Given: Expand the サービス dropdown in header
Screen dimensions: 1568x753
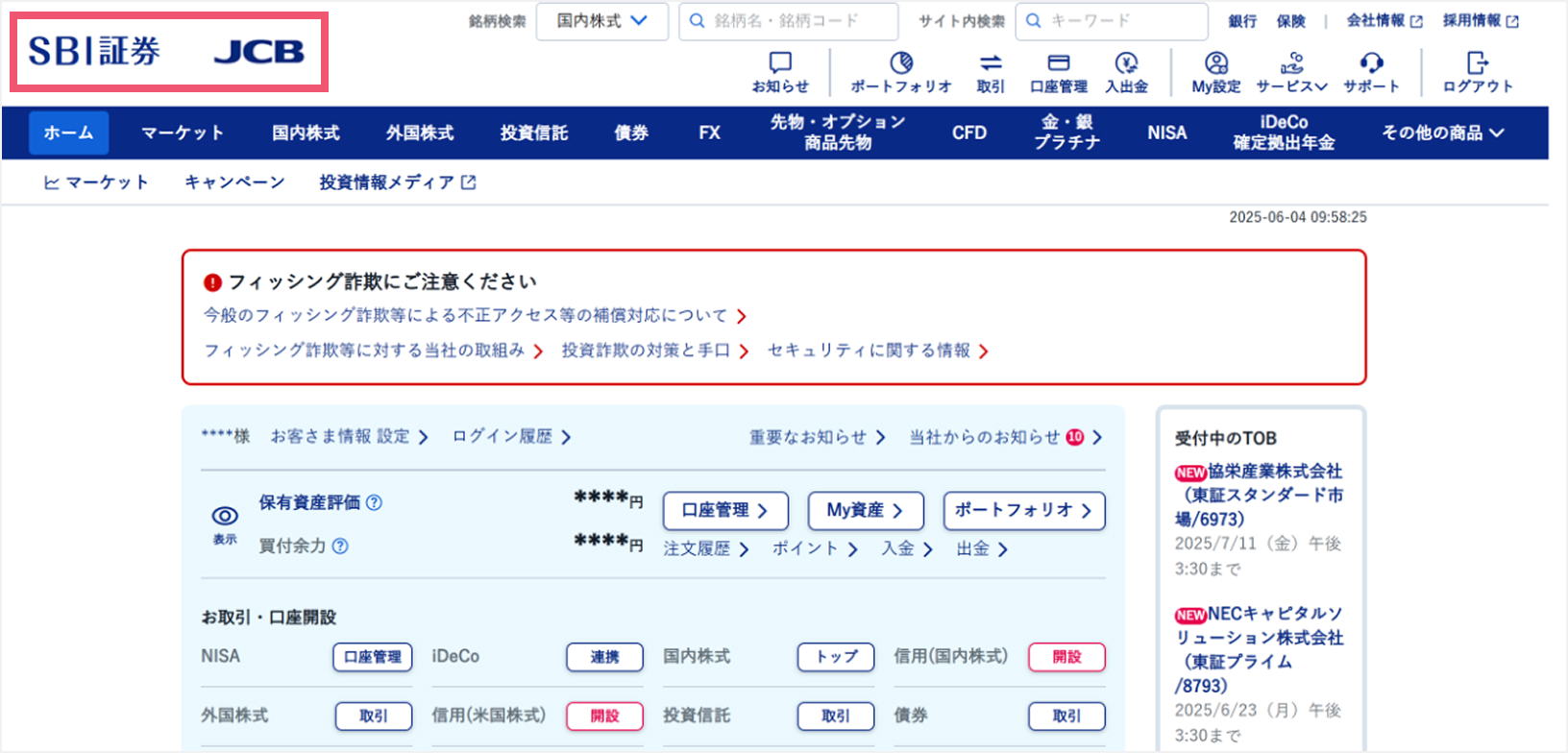Looking at the screenshot, I should (1291, 72).
